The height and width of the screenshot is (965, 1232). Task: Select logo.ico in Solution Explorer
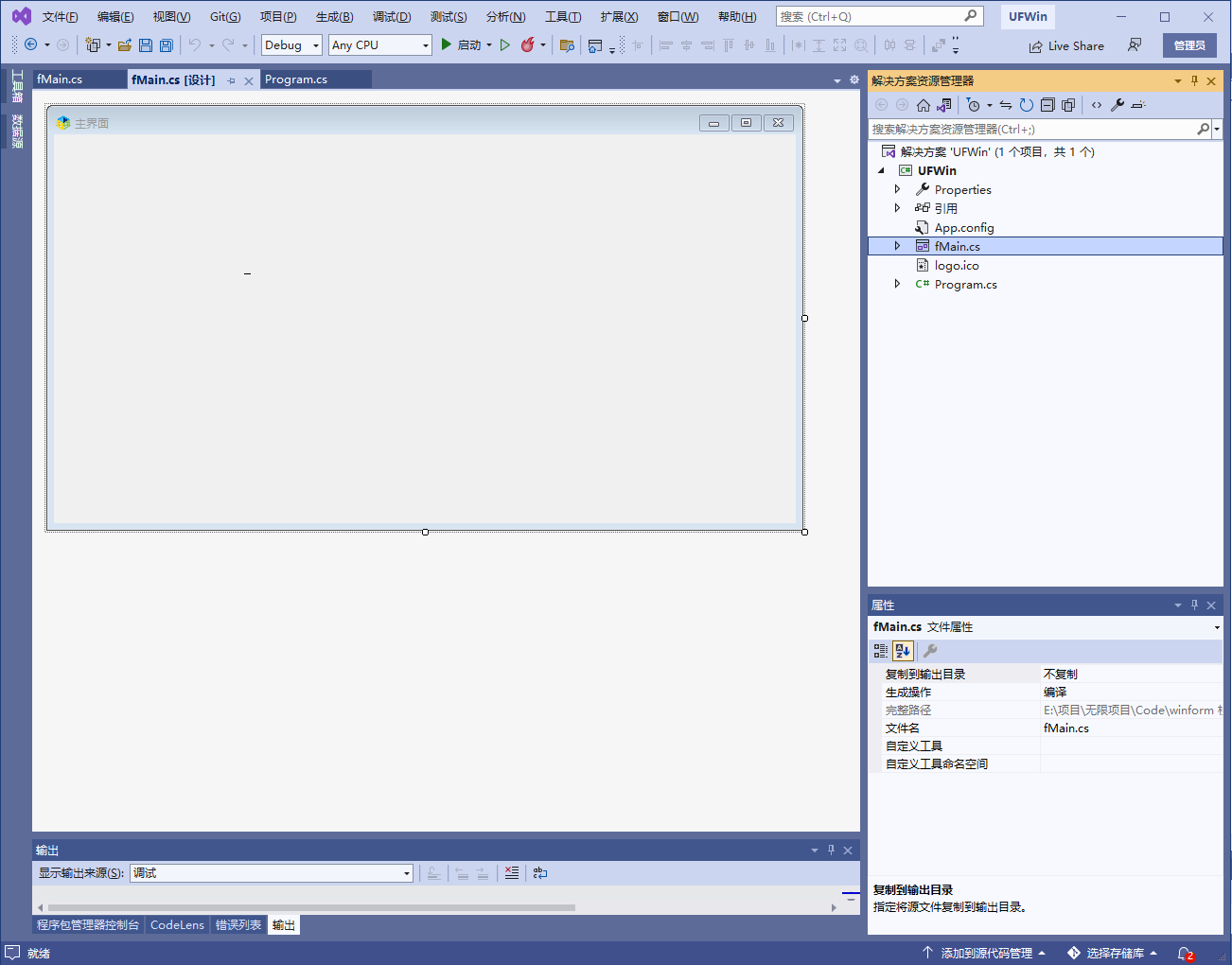coord(957,266)
